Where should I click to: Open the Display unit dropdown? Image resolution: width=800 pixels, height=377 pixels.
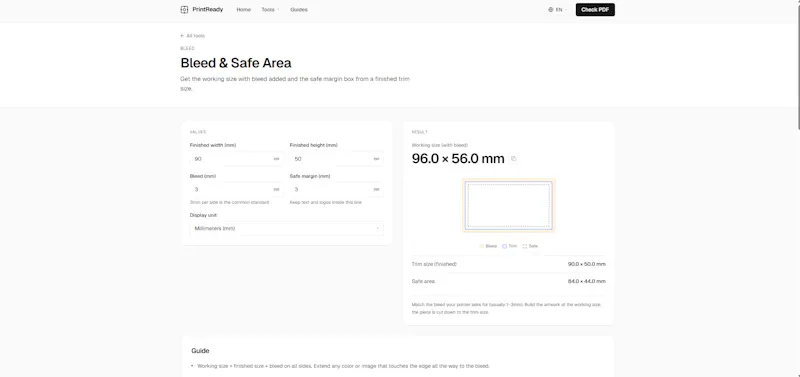tap(286, 229)
